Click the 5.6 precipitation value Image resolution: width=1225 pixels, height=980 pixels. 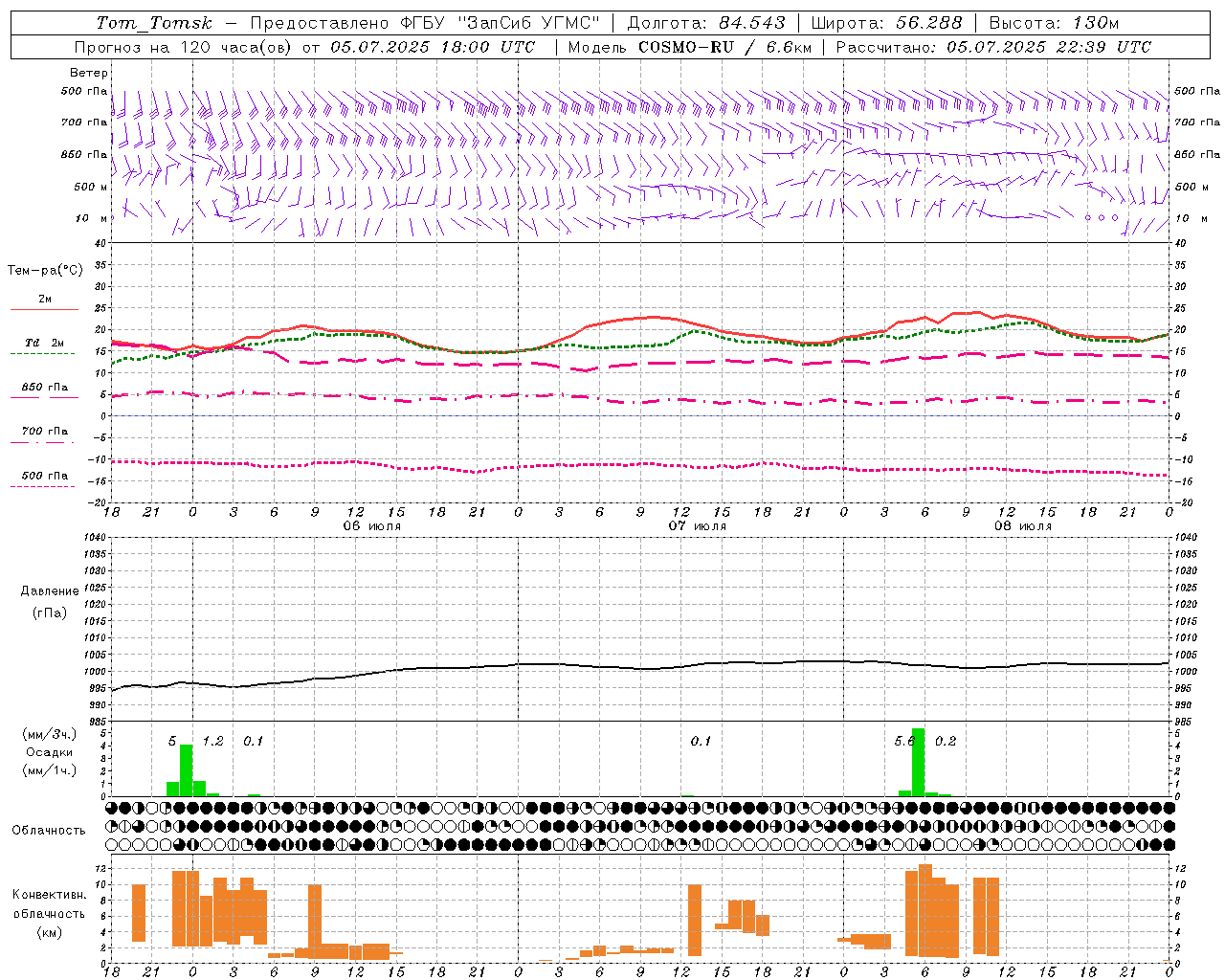(x=904, y=742)
